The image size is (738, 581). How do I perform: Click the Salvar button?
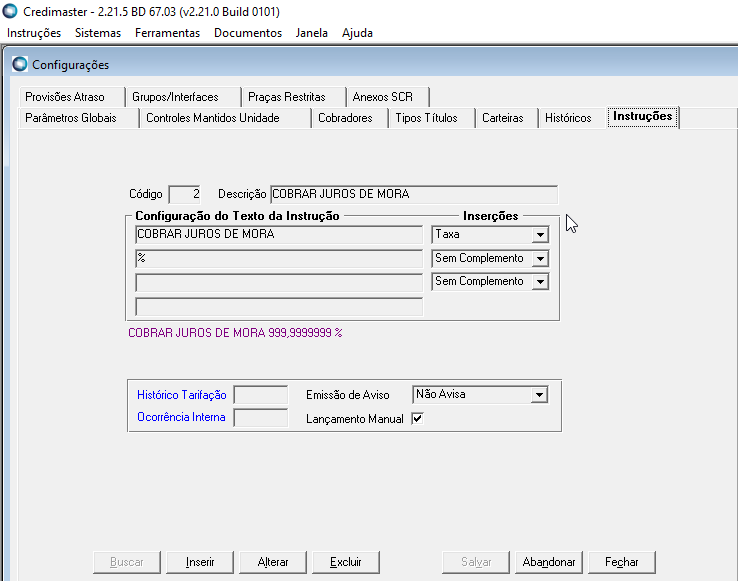476,562
